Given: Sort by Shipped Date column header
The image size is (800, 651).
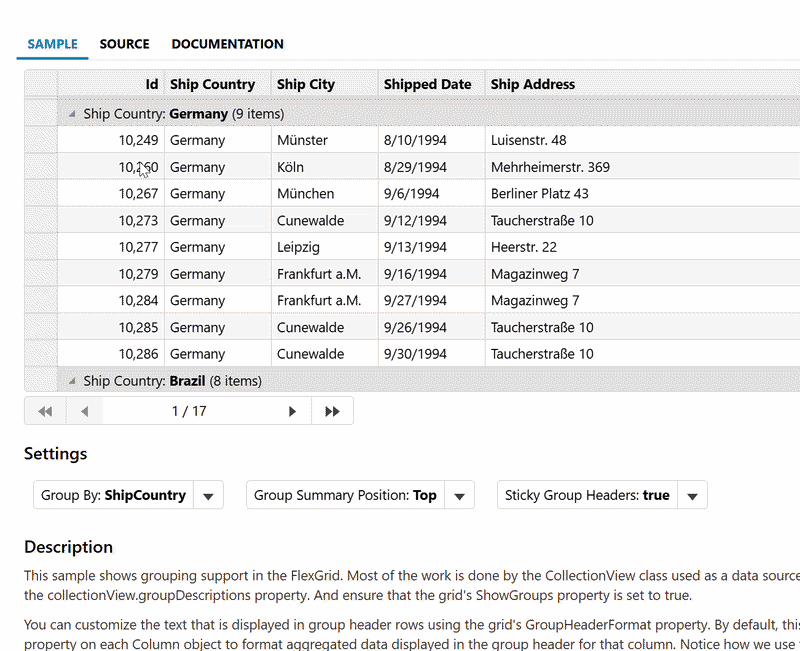Looking at the screenshot, I should 432,84.
